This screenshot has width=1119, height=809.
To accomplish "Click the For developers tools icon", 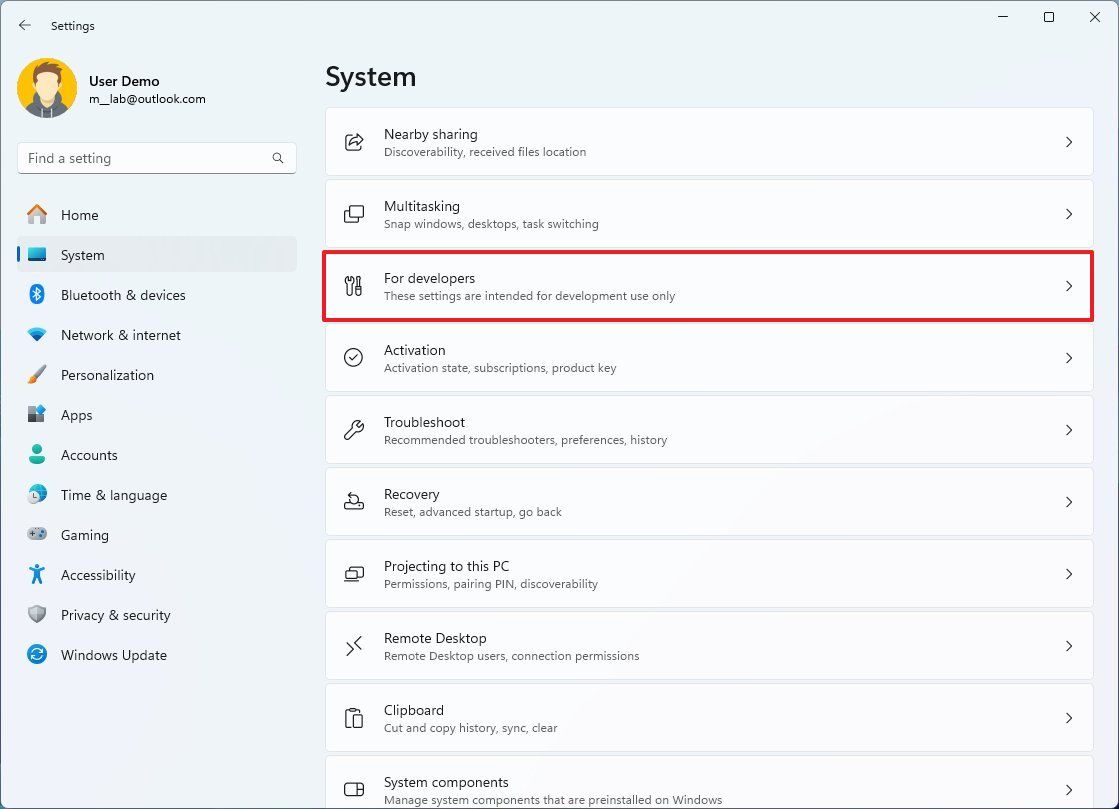I will pyautogui.click(x=354, y=286).
